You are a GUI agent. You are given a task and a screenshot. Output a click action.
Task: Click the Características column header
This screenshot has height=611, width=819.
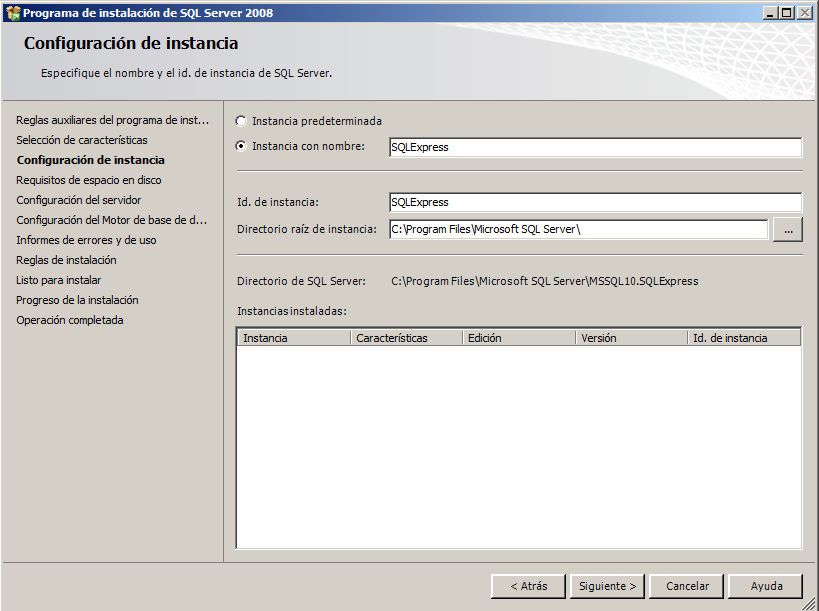(406, 338)
